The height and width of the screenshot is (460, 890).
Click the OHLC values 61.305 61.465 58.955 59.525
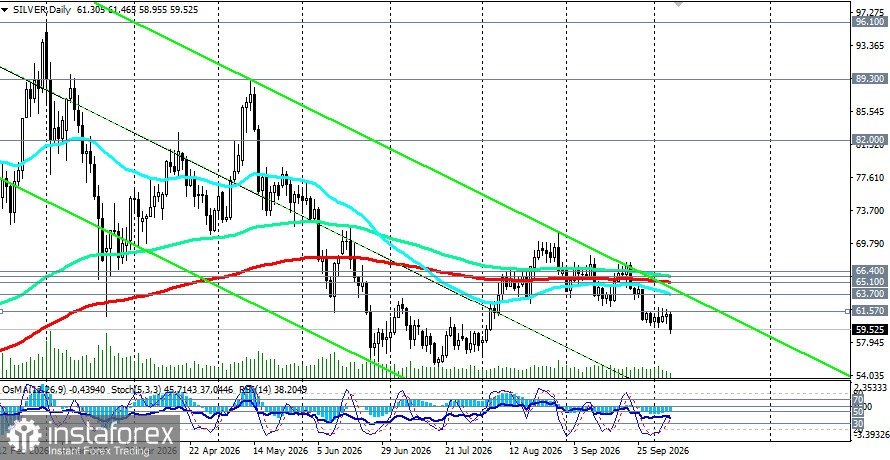135,10
